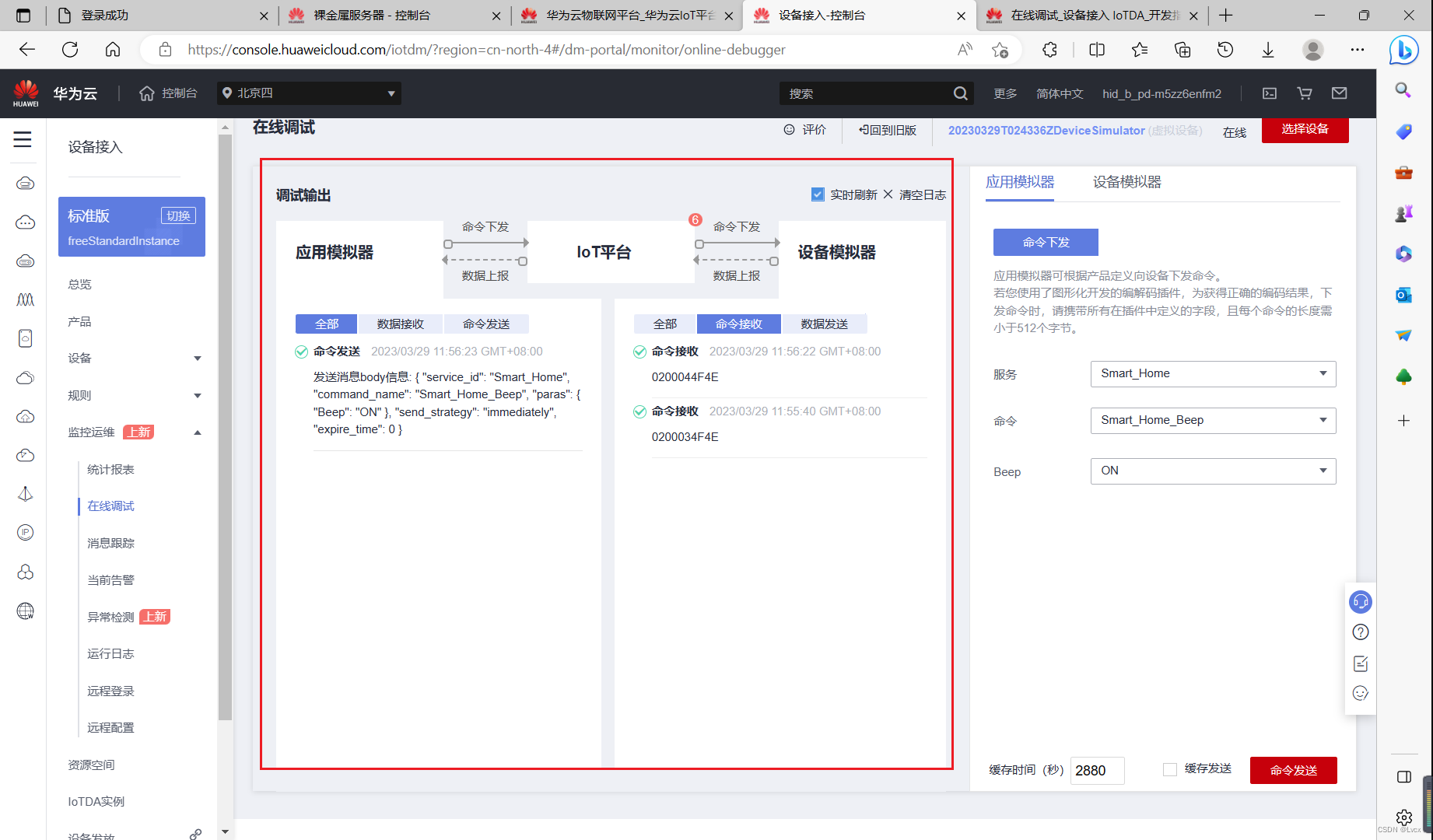Open the shopping cart icon
Viewport: 1433px width, 840px height.
point(1305,93)
